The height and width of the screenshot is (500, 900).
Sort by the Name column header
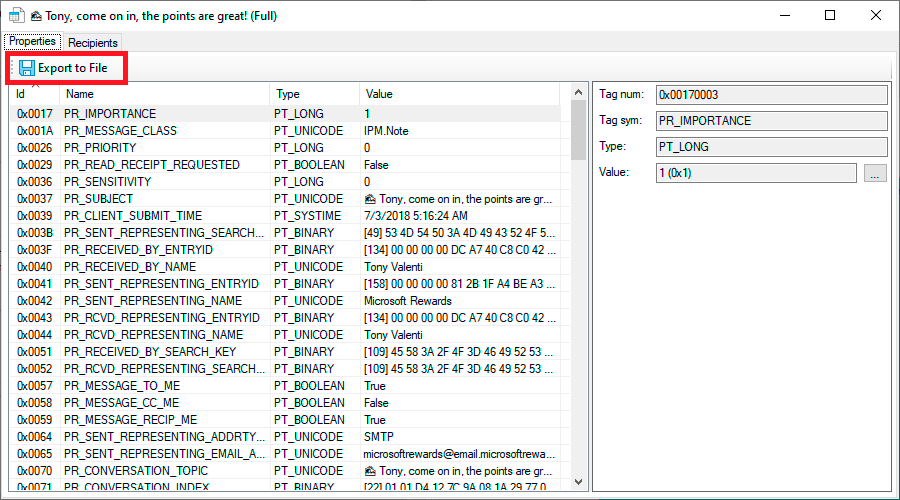(164, 94)
